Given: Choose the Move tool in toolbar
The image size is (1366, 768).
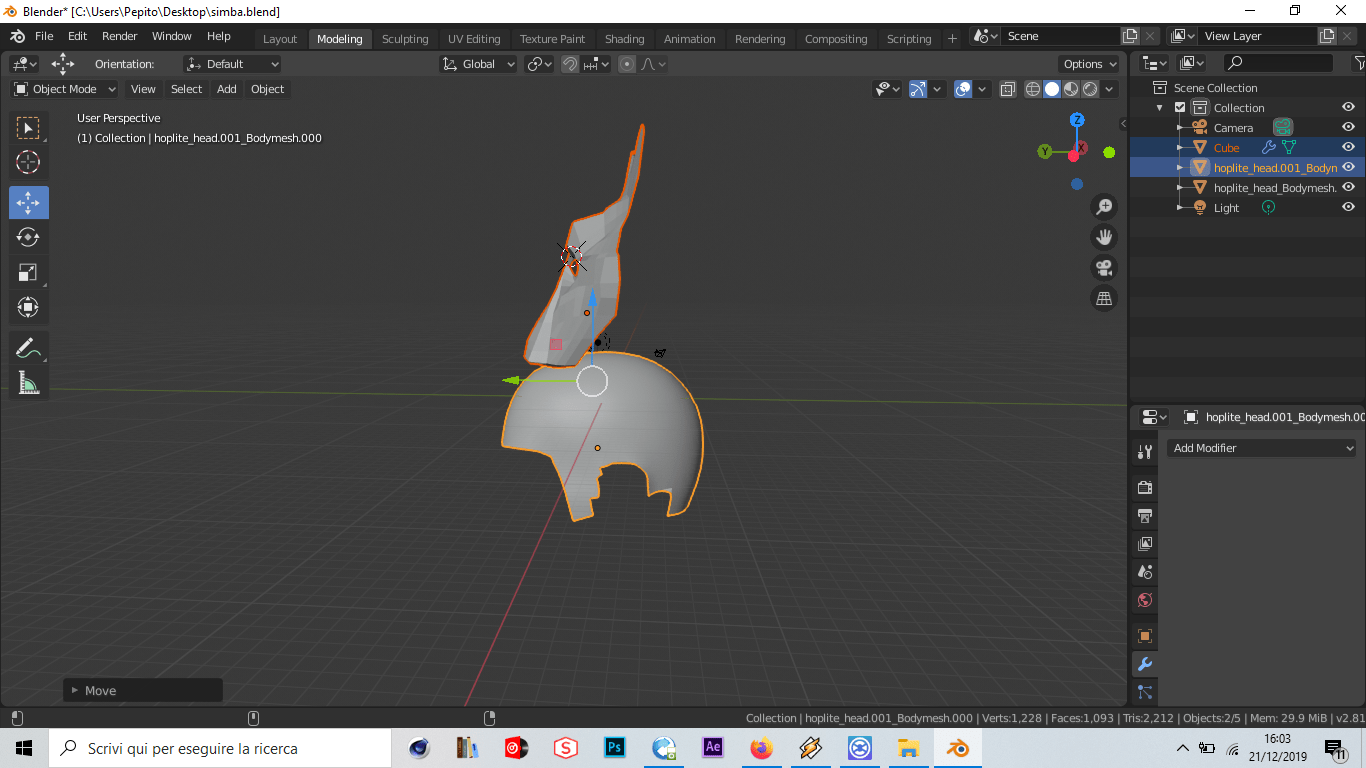Looking at the screenshot, I should pos(28,202).
